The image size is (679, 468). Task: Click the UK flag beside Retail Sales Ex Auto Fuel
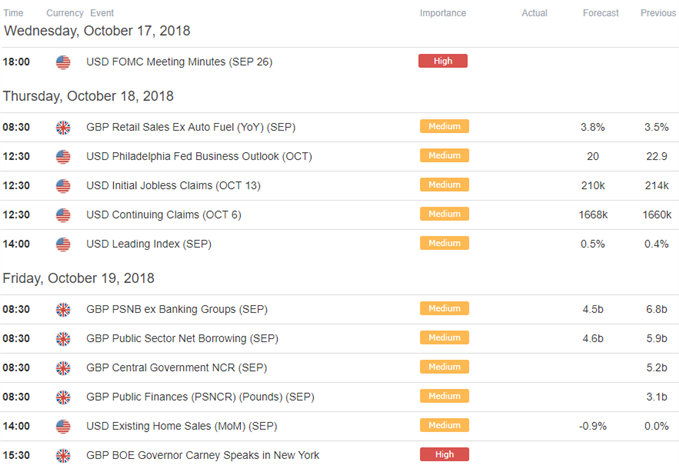[63, 128]
